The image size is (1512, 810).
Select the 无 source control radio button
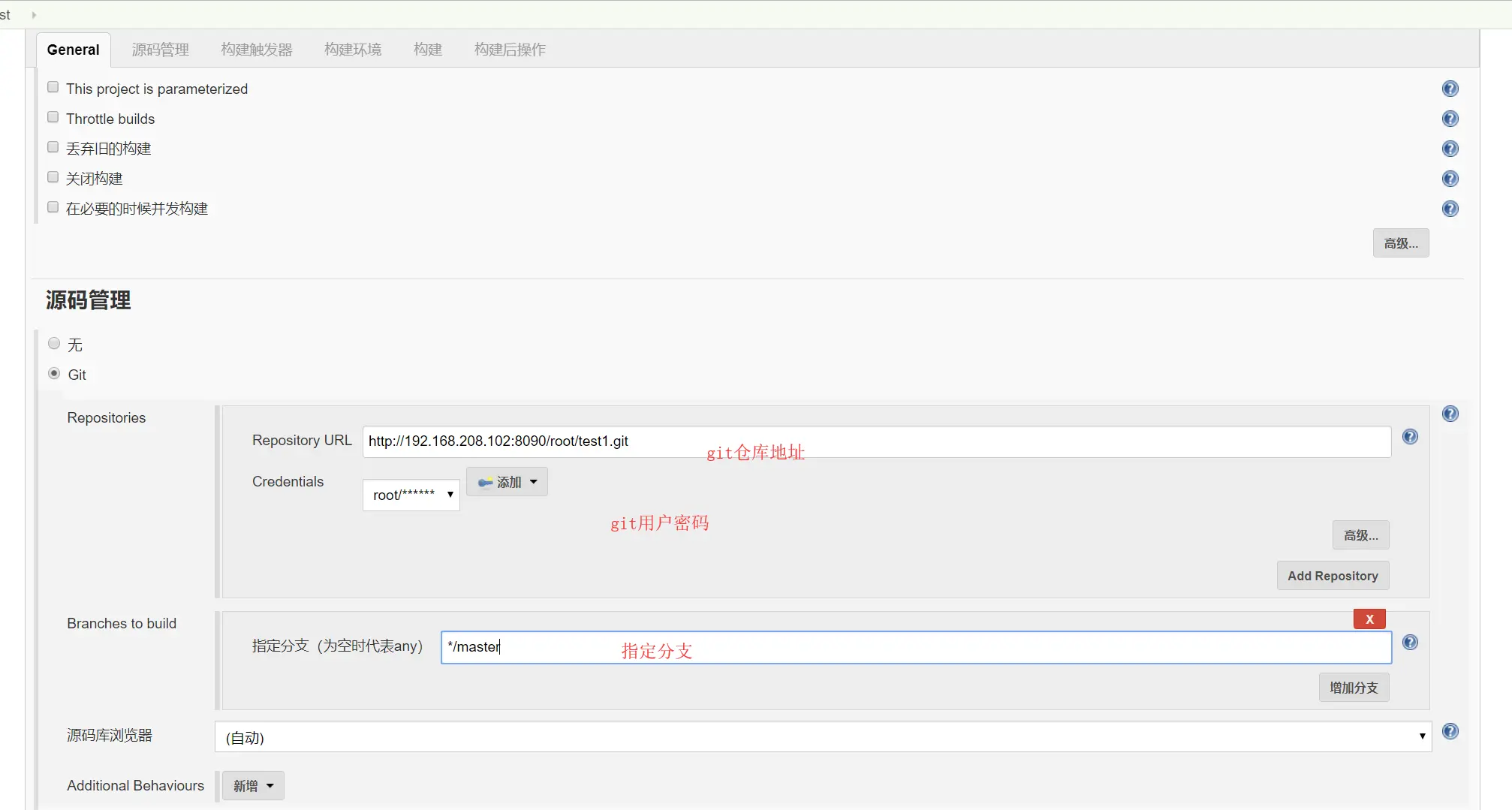54,344
